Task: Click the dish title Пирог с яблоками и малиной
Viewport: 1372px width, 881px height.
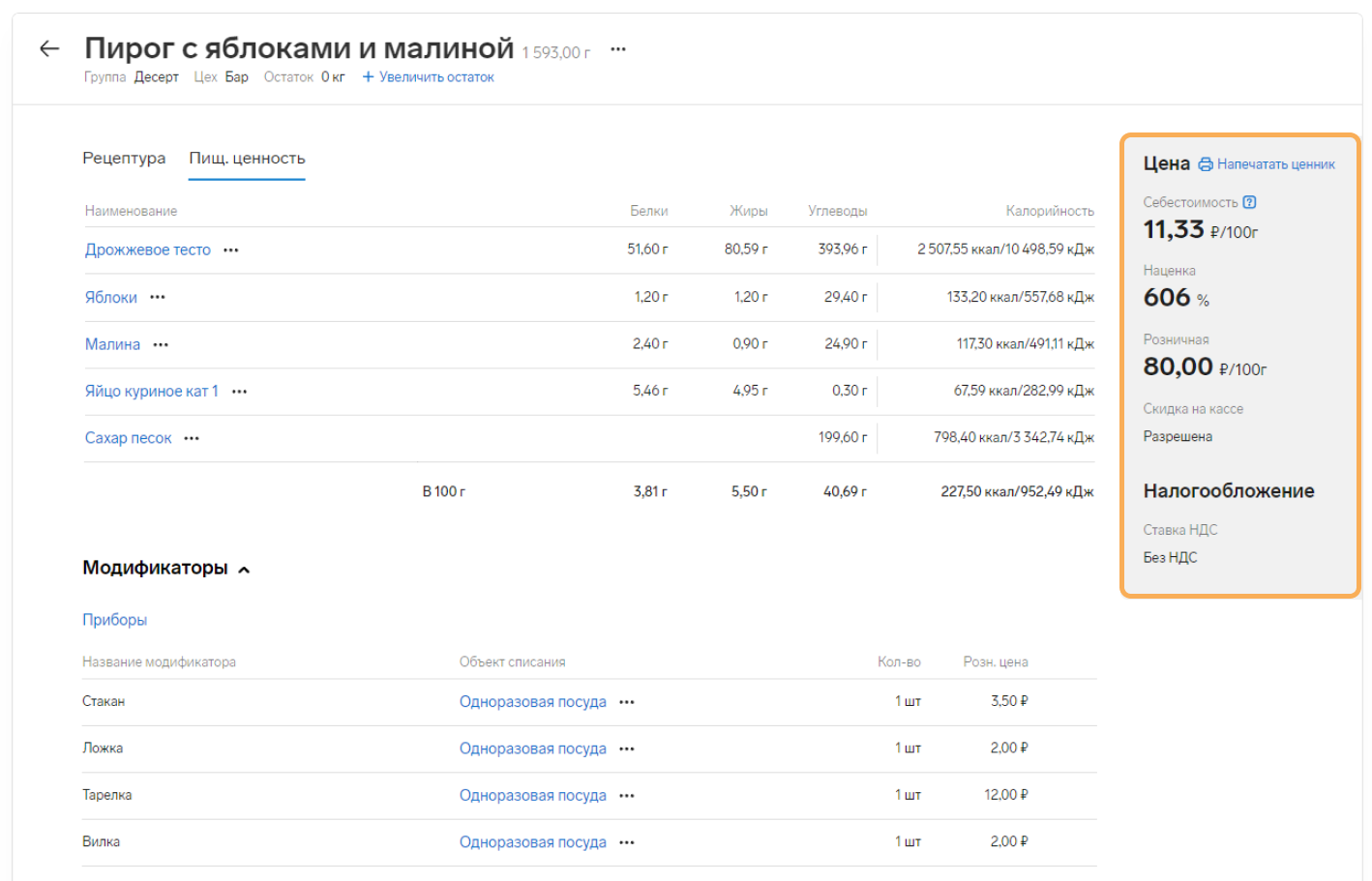Action: (x=299, y=47)
